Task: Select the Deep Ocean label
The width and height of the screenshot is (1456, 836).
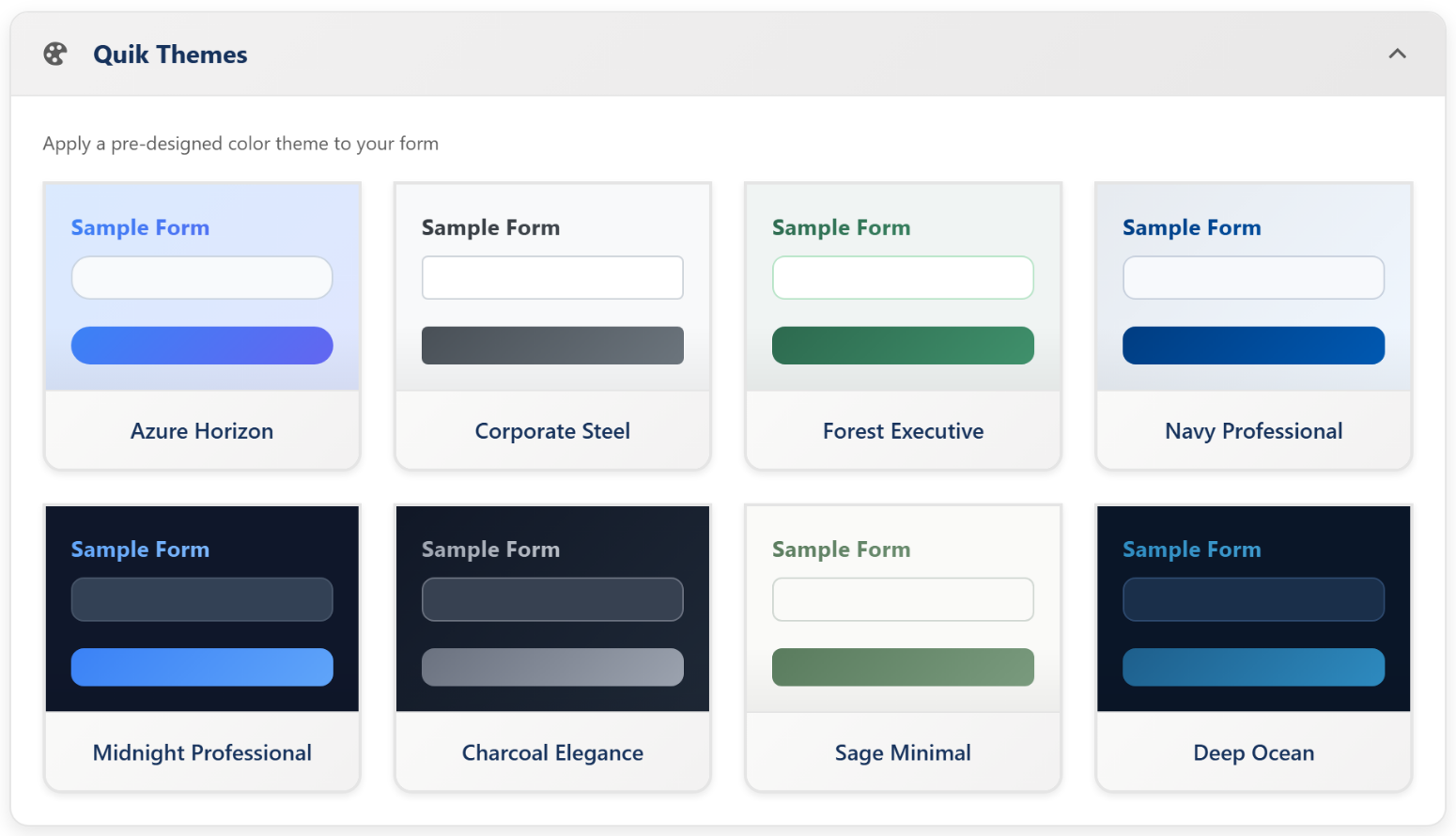Action: [x=1253, y=752]
